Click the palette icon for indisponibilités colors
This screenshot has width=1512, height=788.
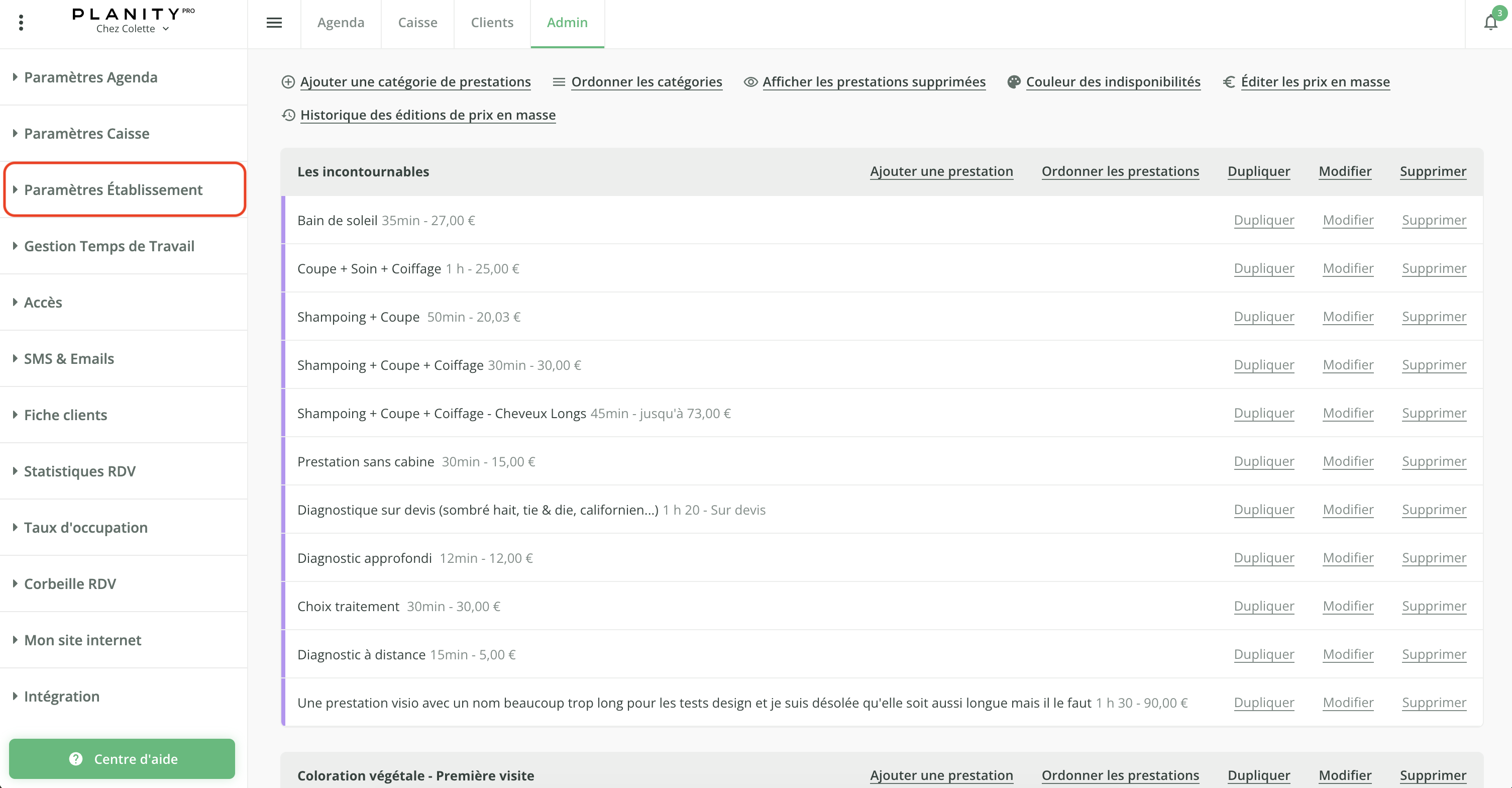coord(1013,82)
